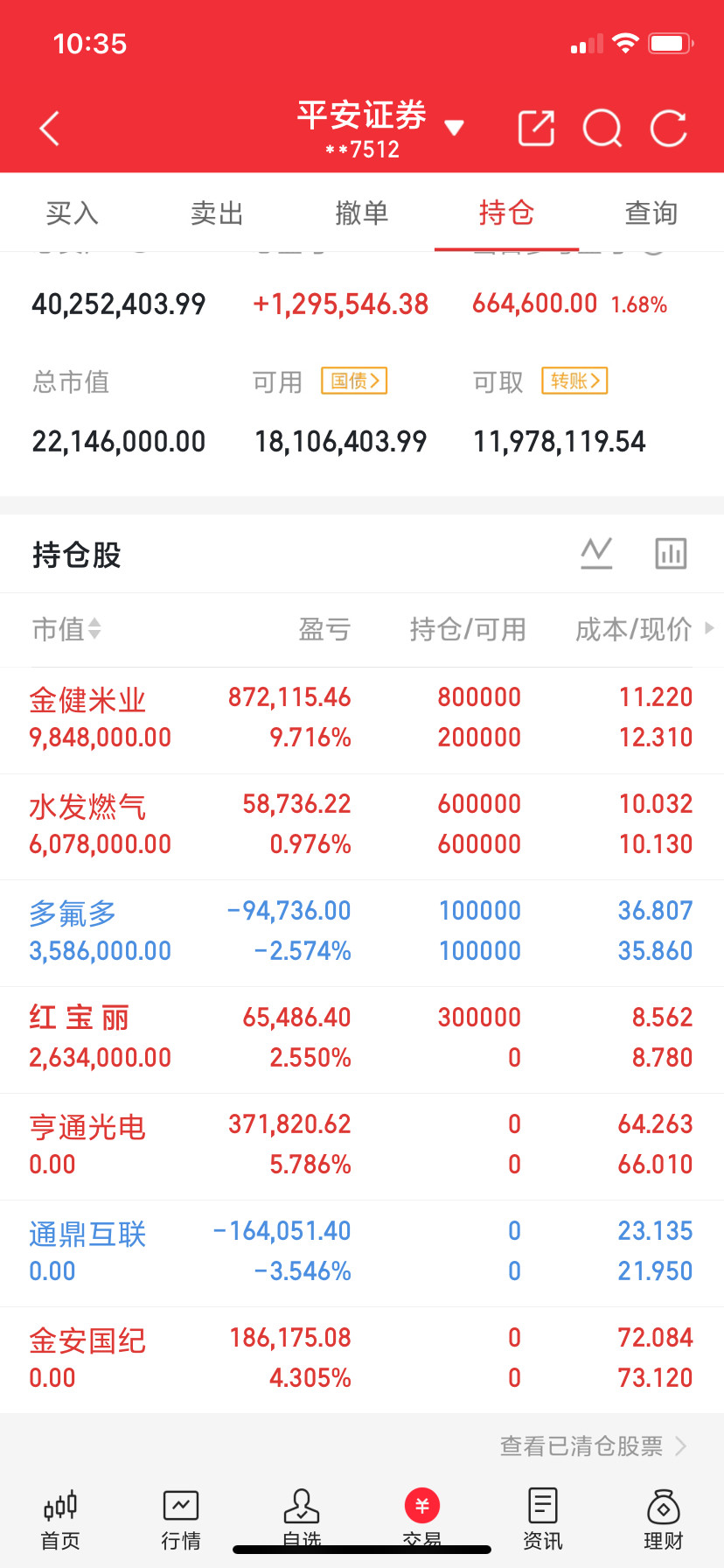Open the bar chart icon beside 持仓股

pyautogui.click(x=671, y=553)
